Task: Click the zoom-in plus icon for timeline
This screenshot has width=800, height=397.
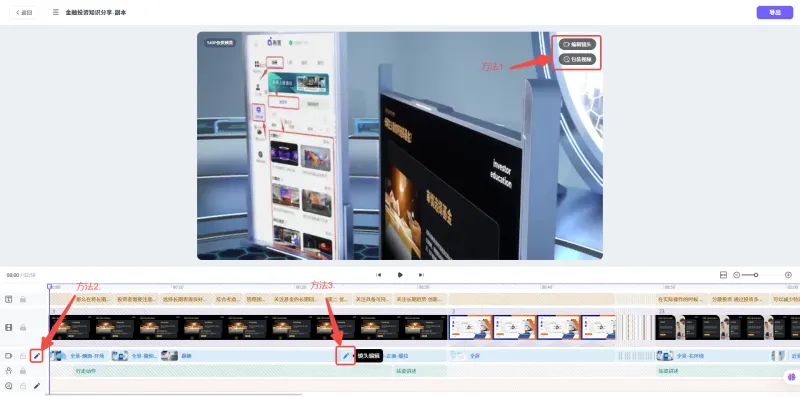Action: (788, 275)
